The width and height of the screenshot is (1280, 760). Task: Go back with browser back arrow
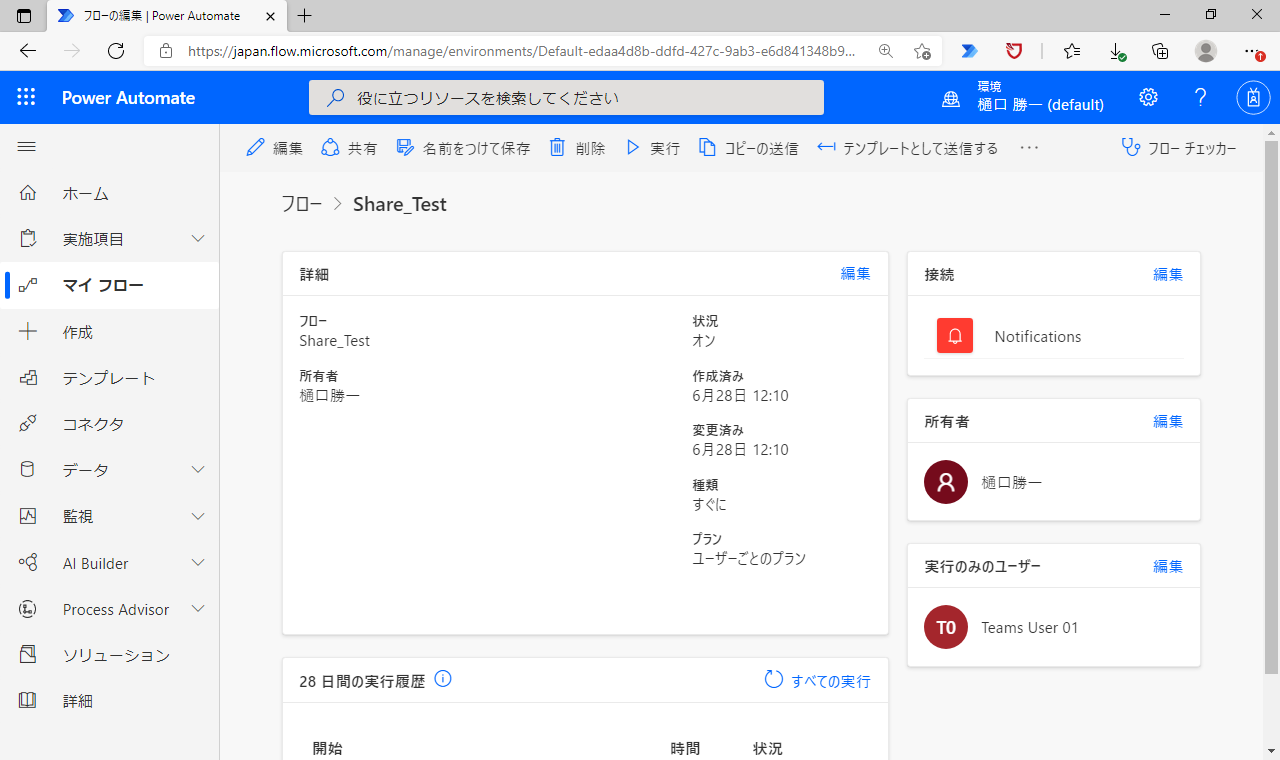tap(28, 51)
